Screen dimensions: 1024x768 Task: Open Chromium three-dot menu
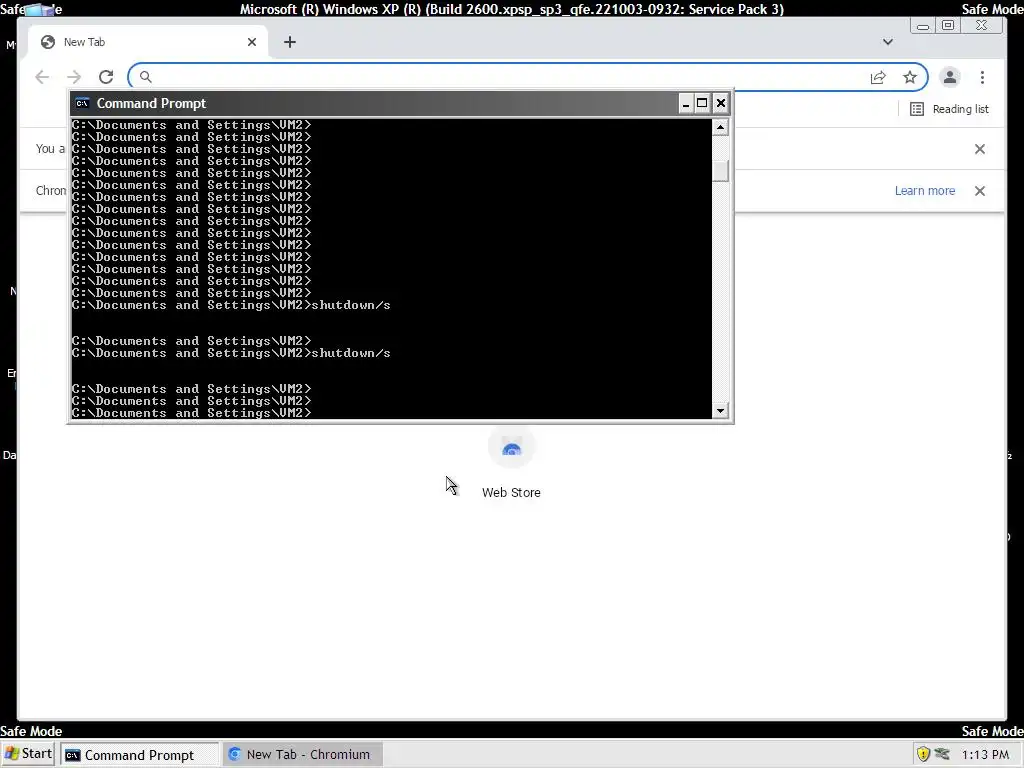982,77
